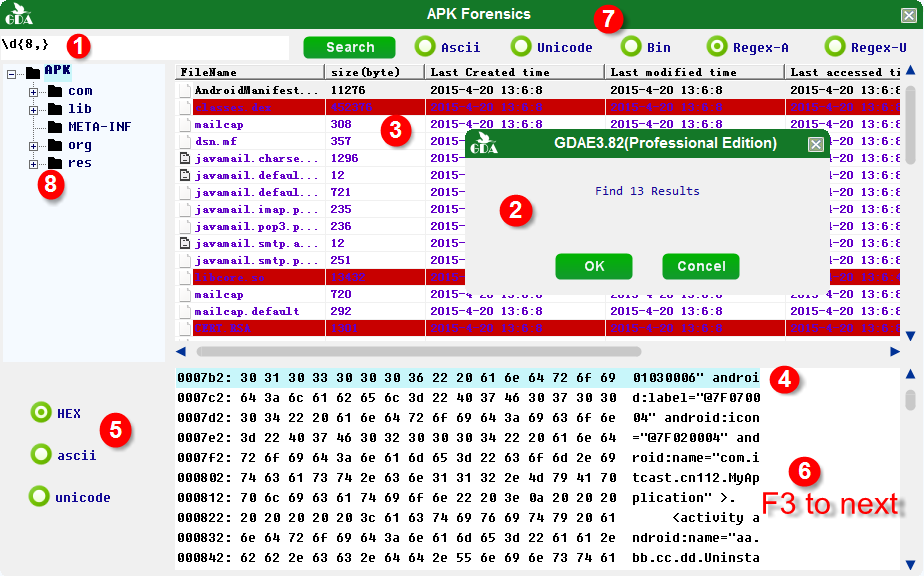Expand the com folder node
Viewport: 924px width, 576px height.
(x=33, y=92)
